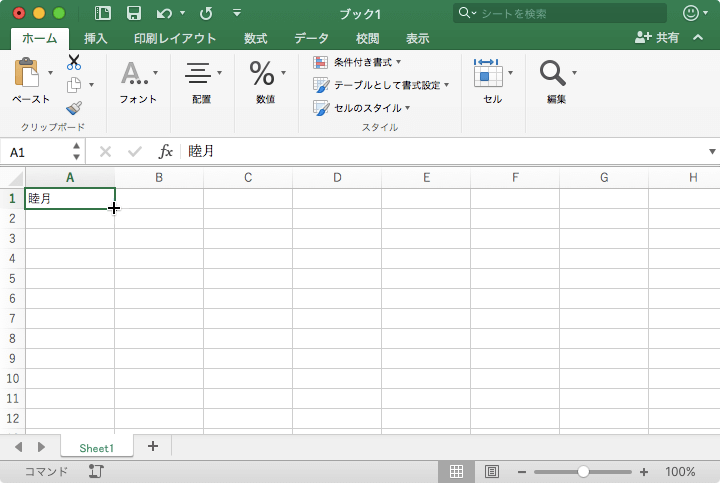Open the Cells (セル) group icon
720x483 pixels.
click(488, 73)
